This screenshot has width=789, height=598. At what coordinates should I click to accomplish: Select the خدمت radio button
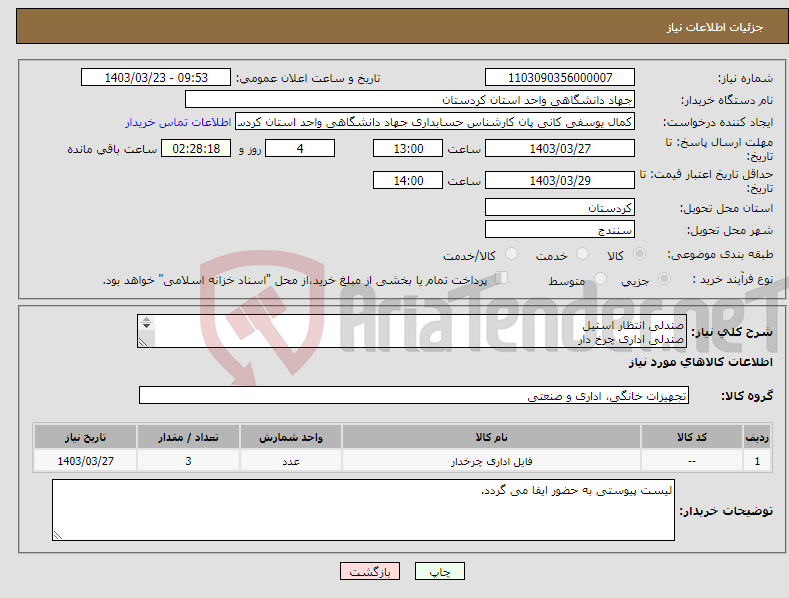pos(582,254)
